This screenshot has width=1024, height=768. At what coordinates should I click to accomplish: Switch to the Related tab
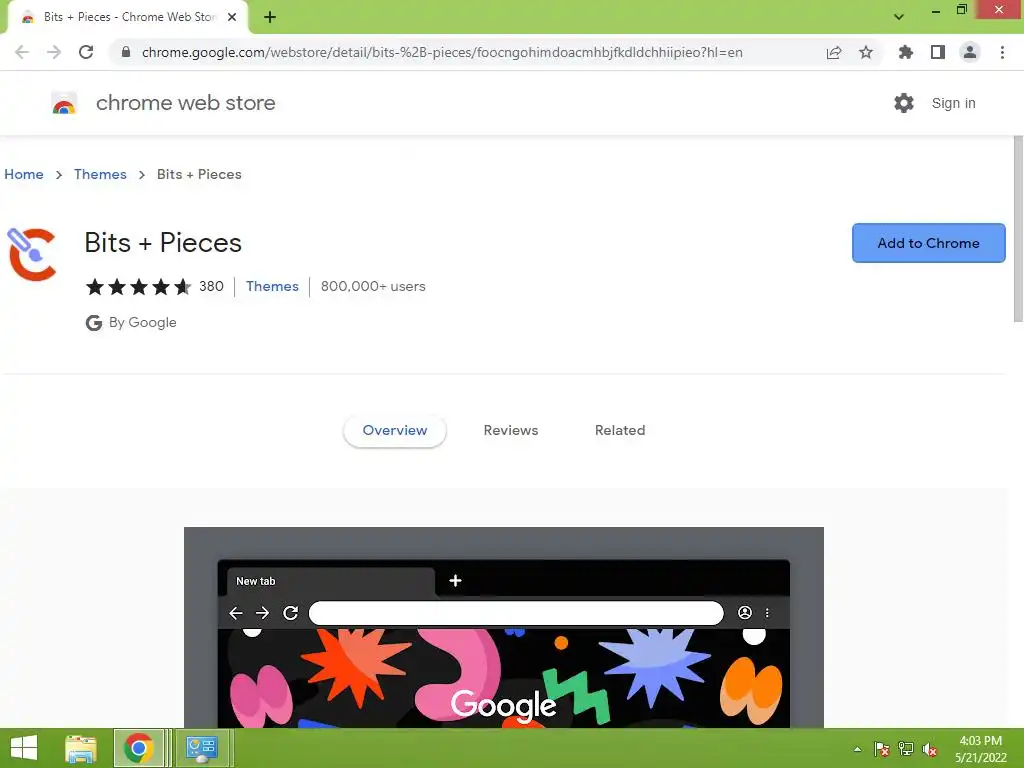[620, 430]
